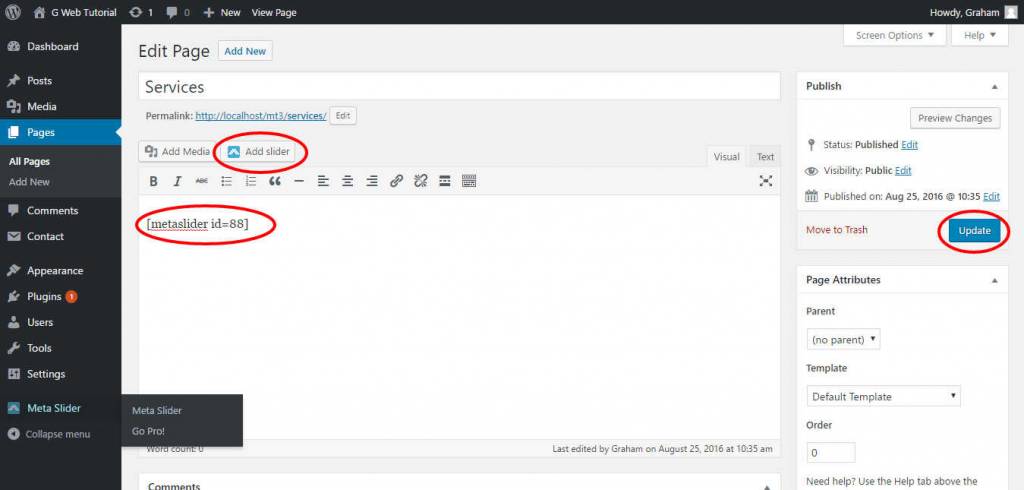Click the Add slider button
The height and width of the screenshot is (490, 1024).
pyautogui.click(x=258, y=152)
